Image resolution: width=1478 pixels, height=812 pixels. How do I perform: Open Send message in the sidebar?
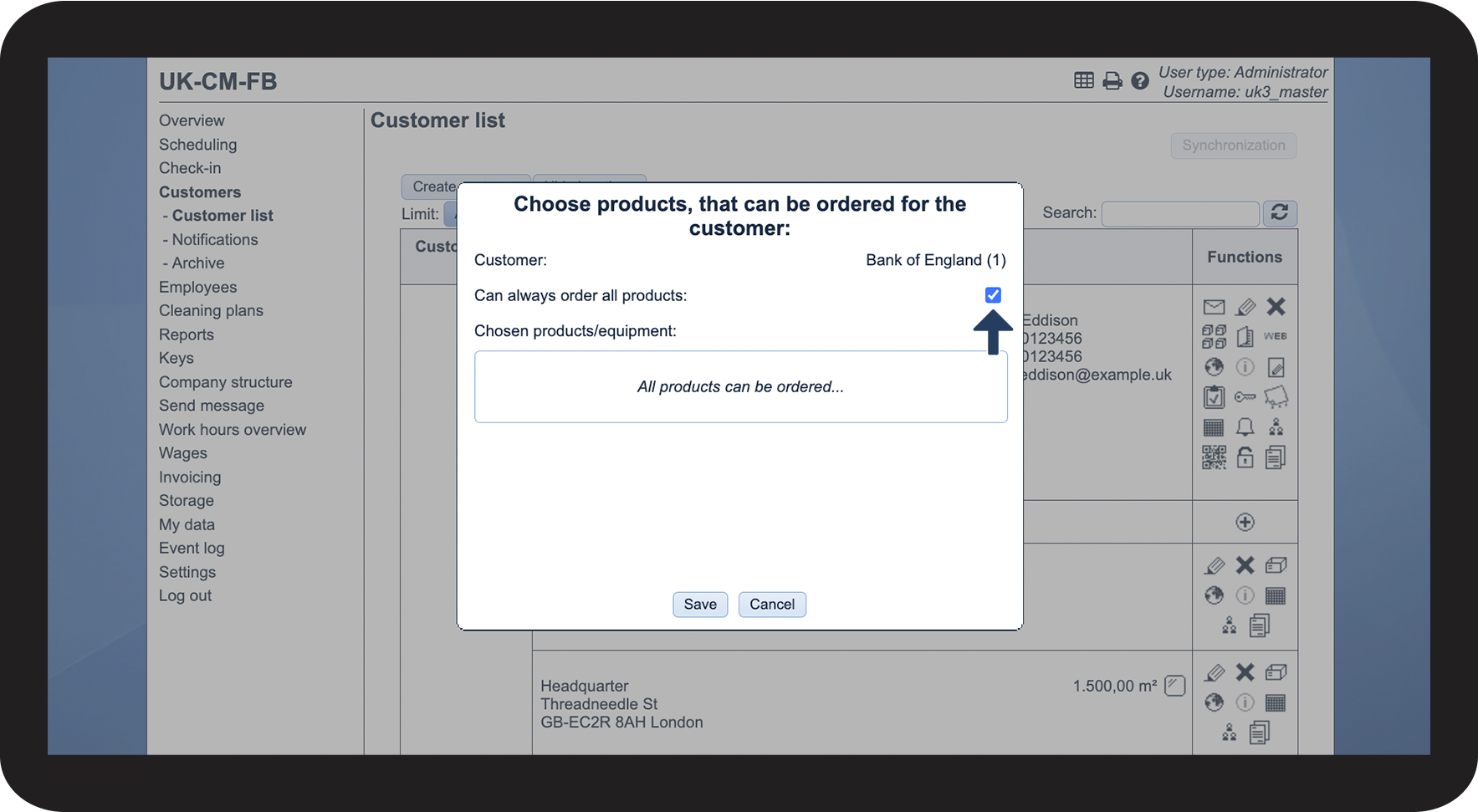212,406
